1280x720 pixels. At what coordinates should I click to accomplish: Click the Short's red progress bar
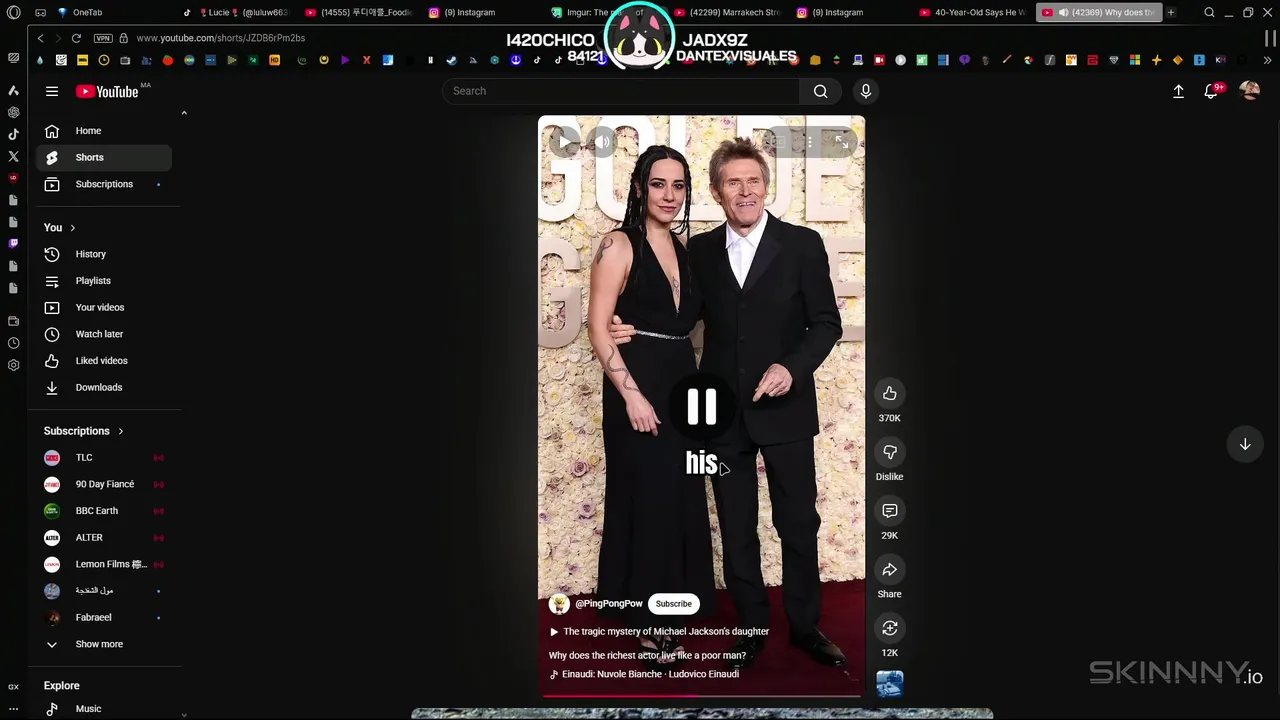tap(701, 695)
